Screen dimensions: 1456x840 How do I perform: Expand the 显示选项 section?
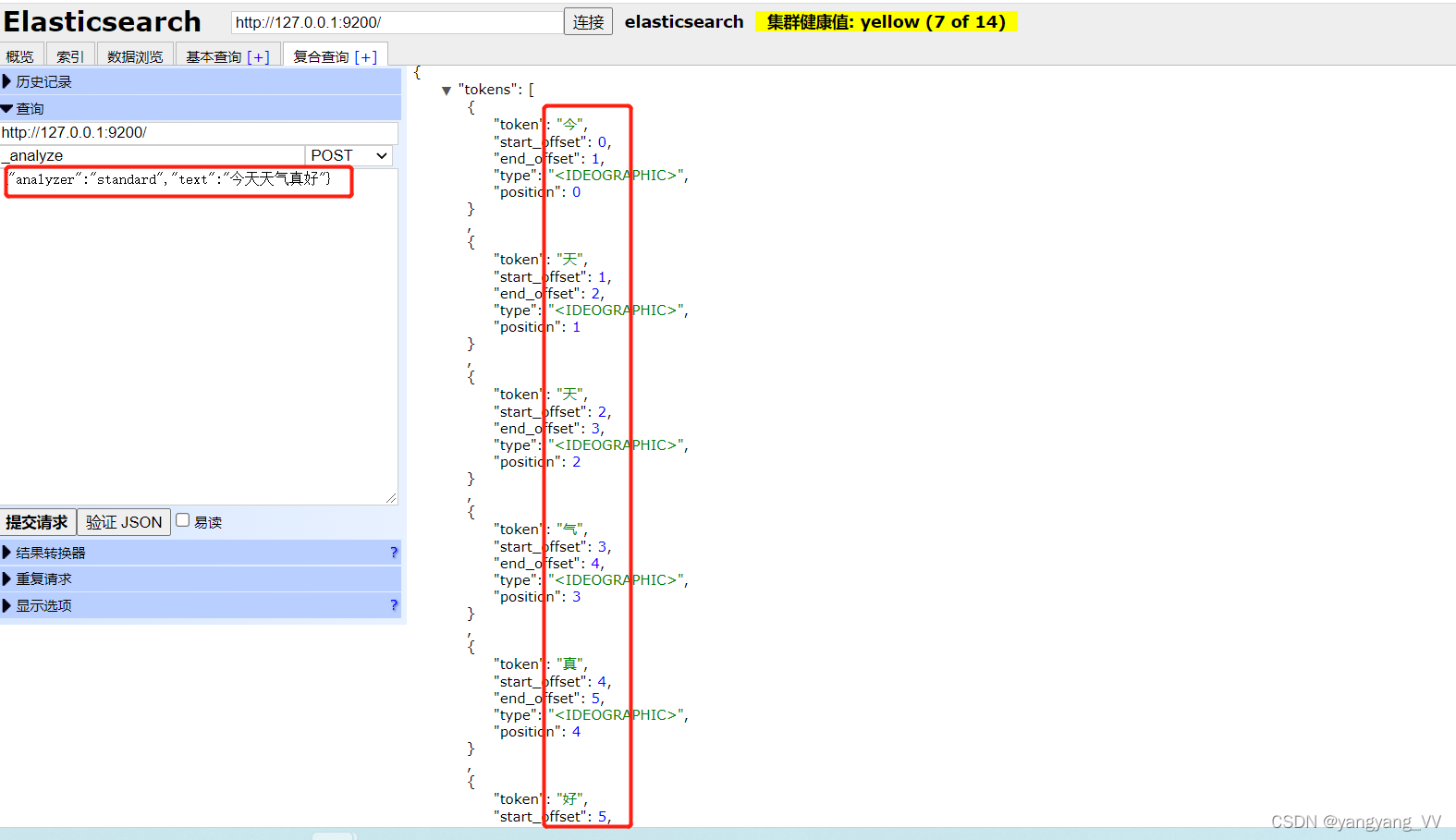(201, 605)
